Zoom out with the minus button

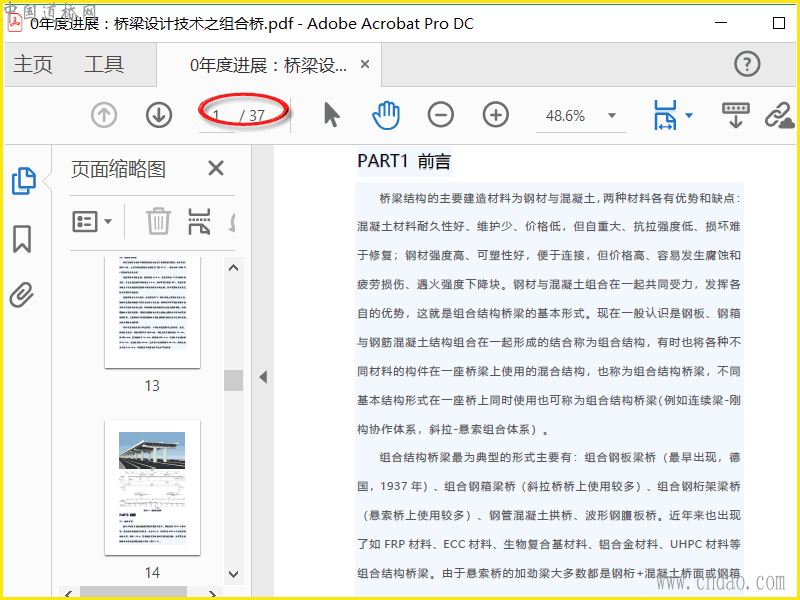click(441, 115)
